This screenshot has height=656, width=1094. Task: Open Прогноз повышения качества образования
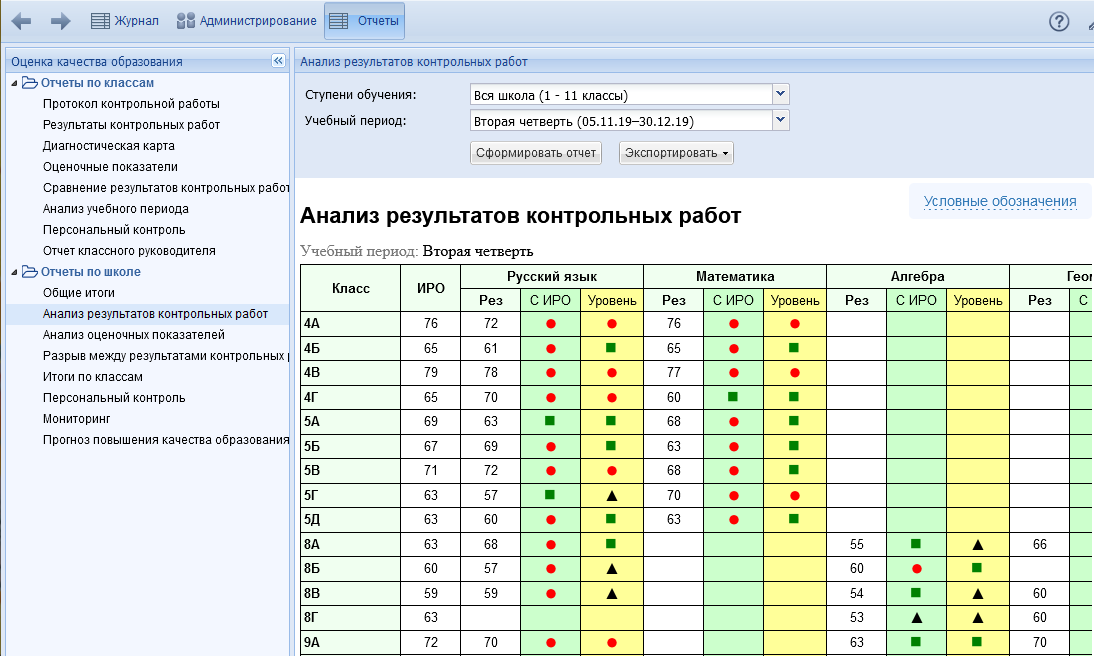coord(166,440)
